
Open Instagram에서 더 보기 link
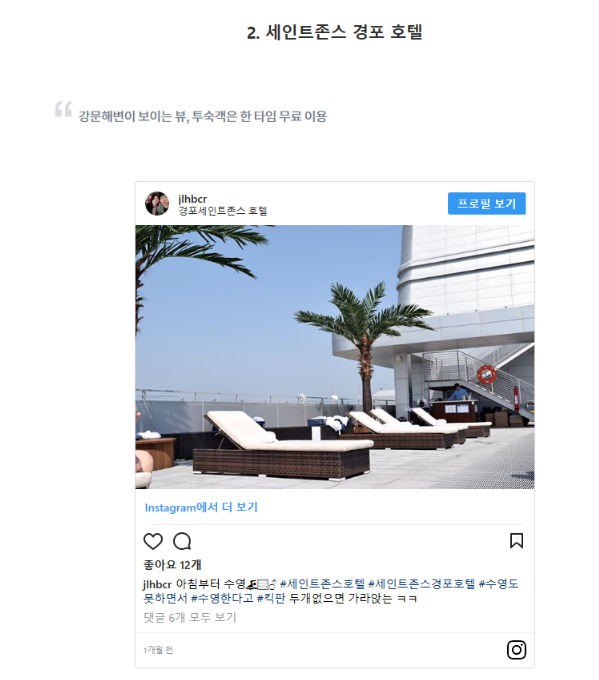(x=201, y=507)
